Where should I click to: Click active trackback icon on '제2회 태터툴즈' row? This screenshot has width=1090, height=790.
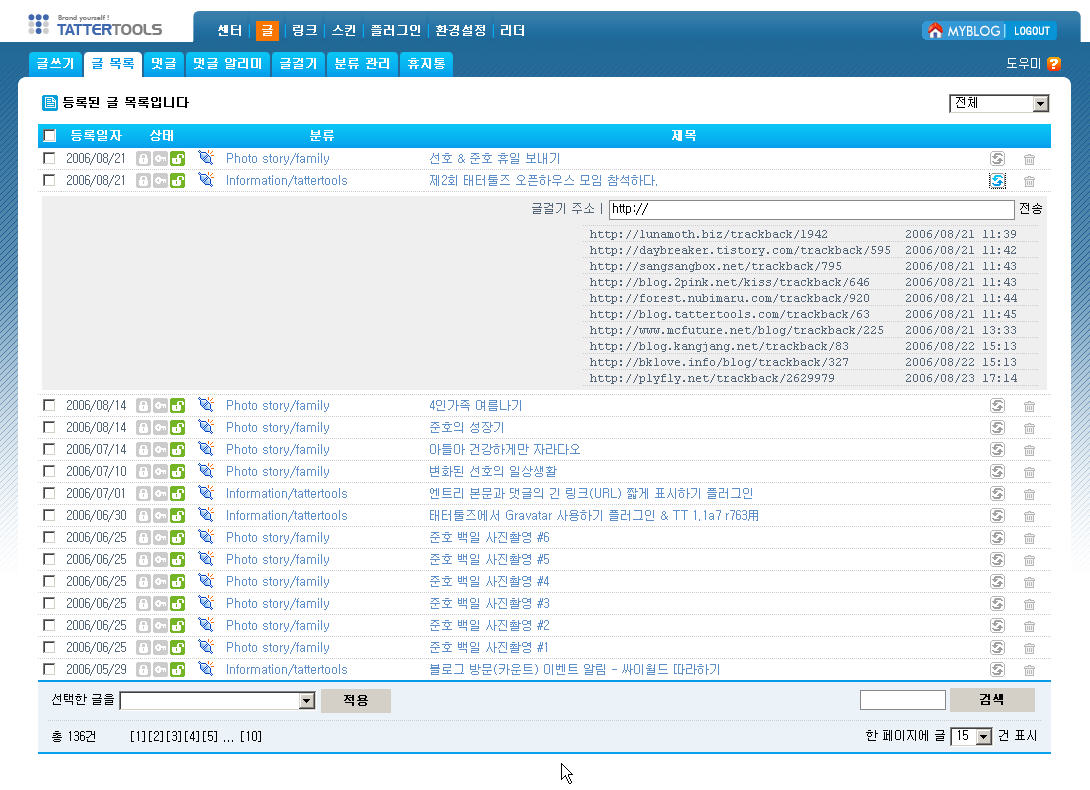click(x=997, y=181)
